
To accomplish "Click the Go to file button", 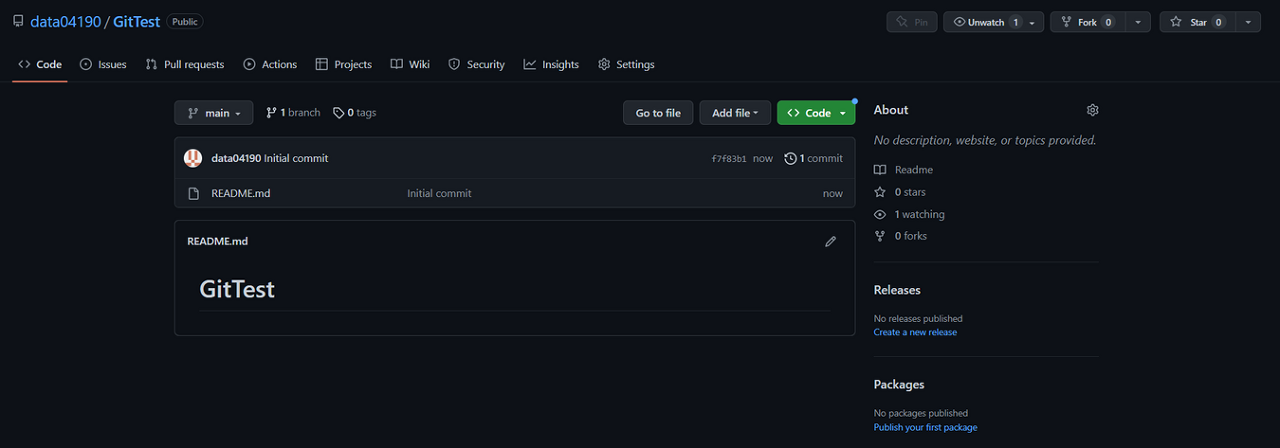I will [x=658, y=113].
